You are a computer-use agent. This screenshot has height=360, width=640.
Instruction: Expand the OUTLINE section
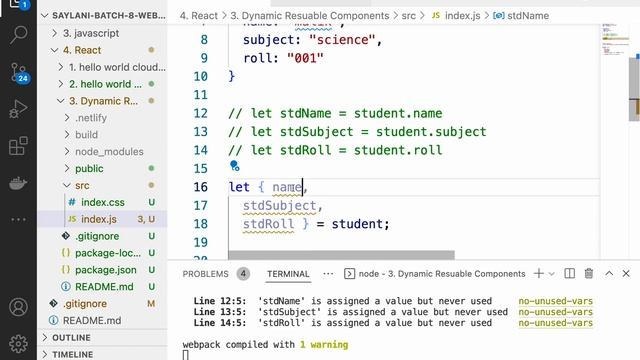point(102,338)
